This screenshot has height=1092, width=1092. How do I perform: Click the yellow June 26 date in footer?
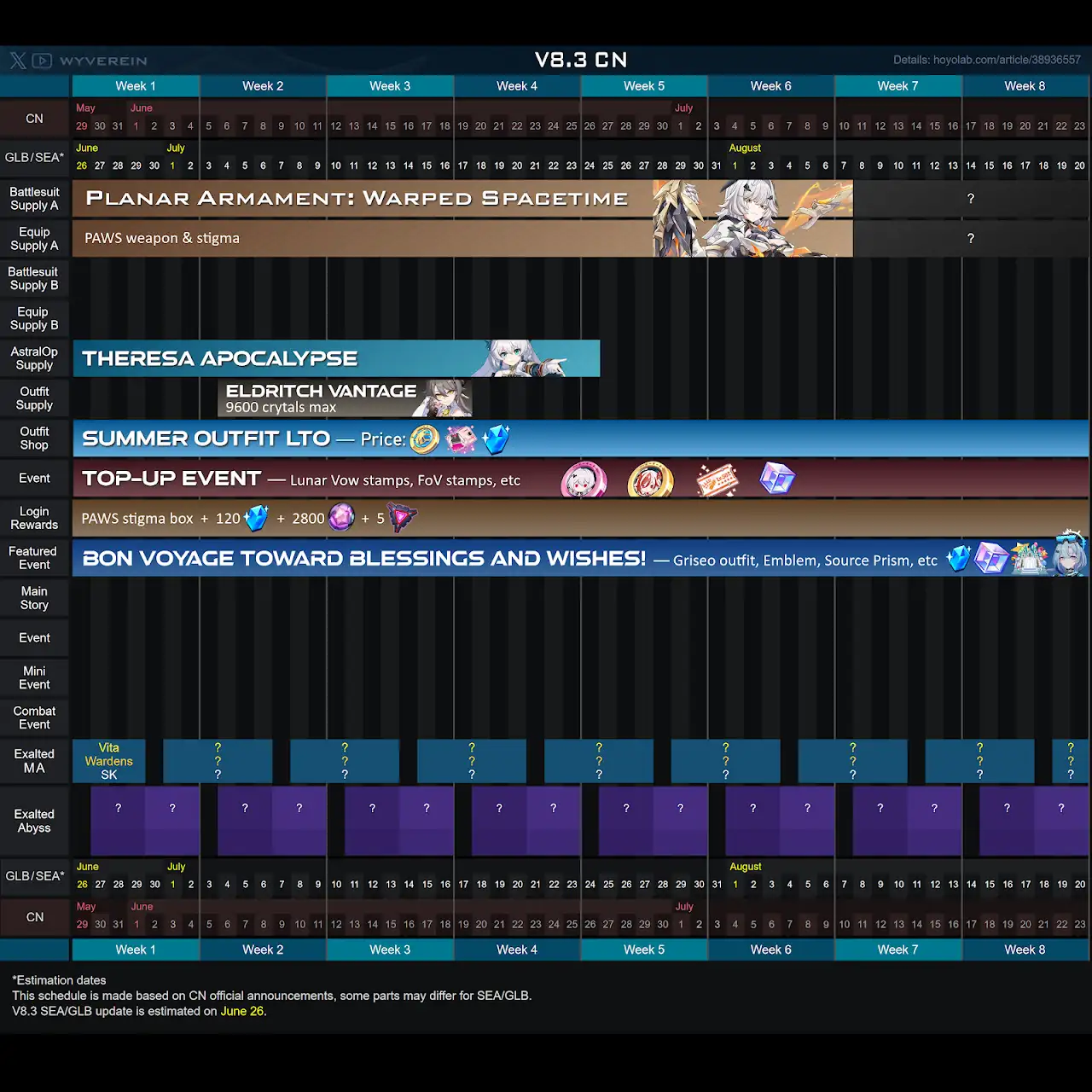pyautogui.click(x=242, y=1011)
